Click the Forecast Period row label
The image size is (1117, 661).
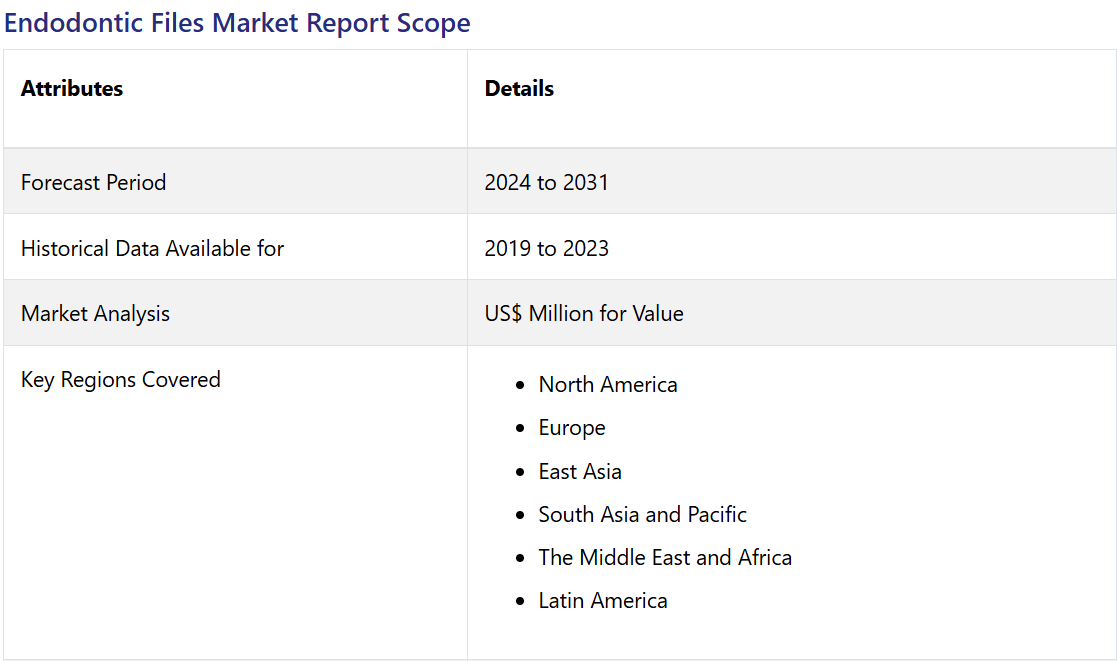coord(93,182)
